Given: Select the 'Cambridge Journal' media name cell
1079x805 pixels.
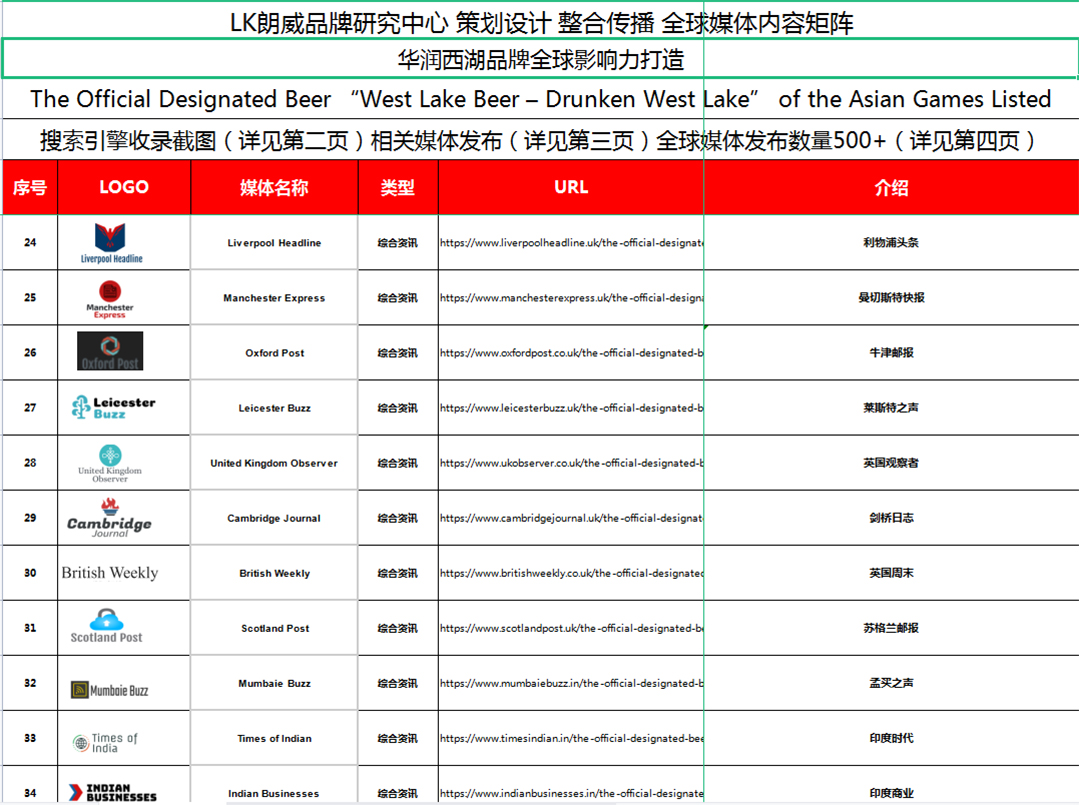Looking at the screenshot, I should pos(274,518).
